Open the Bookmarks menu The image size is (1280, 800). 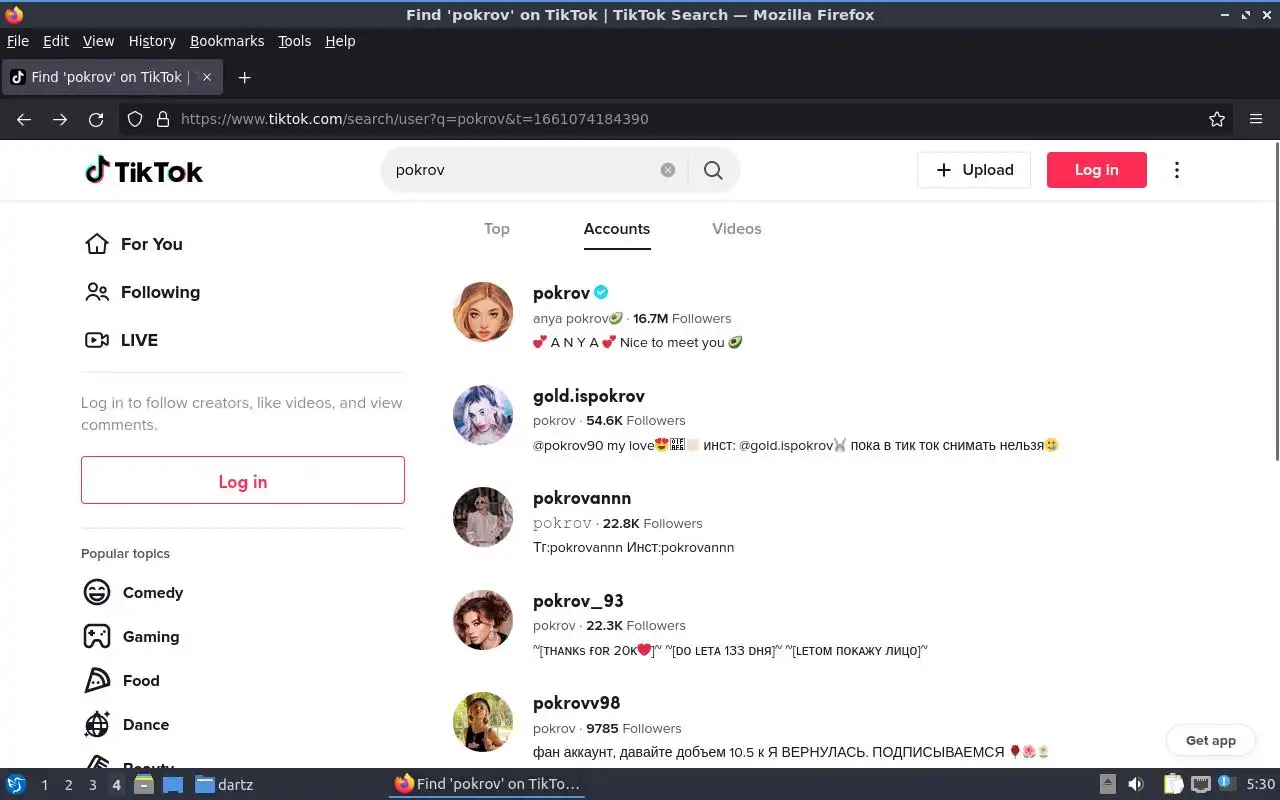[x=227, y=41]
